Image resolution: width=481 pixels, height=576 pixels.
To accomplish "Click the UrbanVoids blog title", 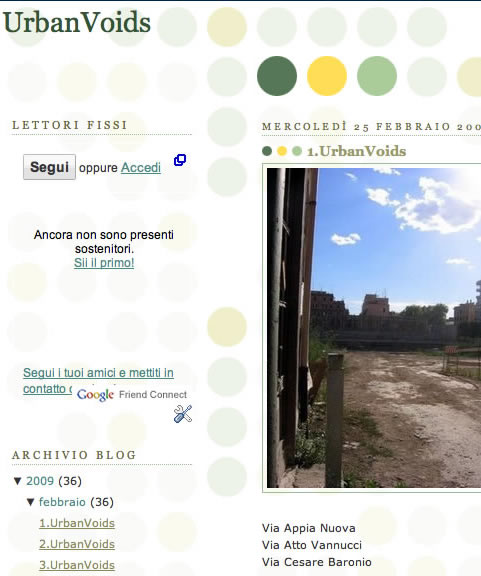I will (x=77, y=22).
